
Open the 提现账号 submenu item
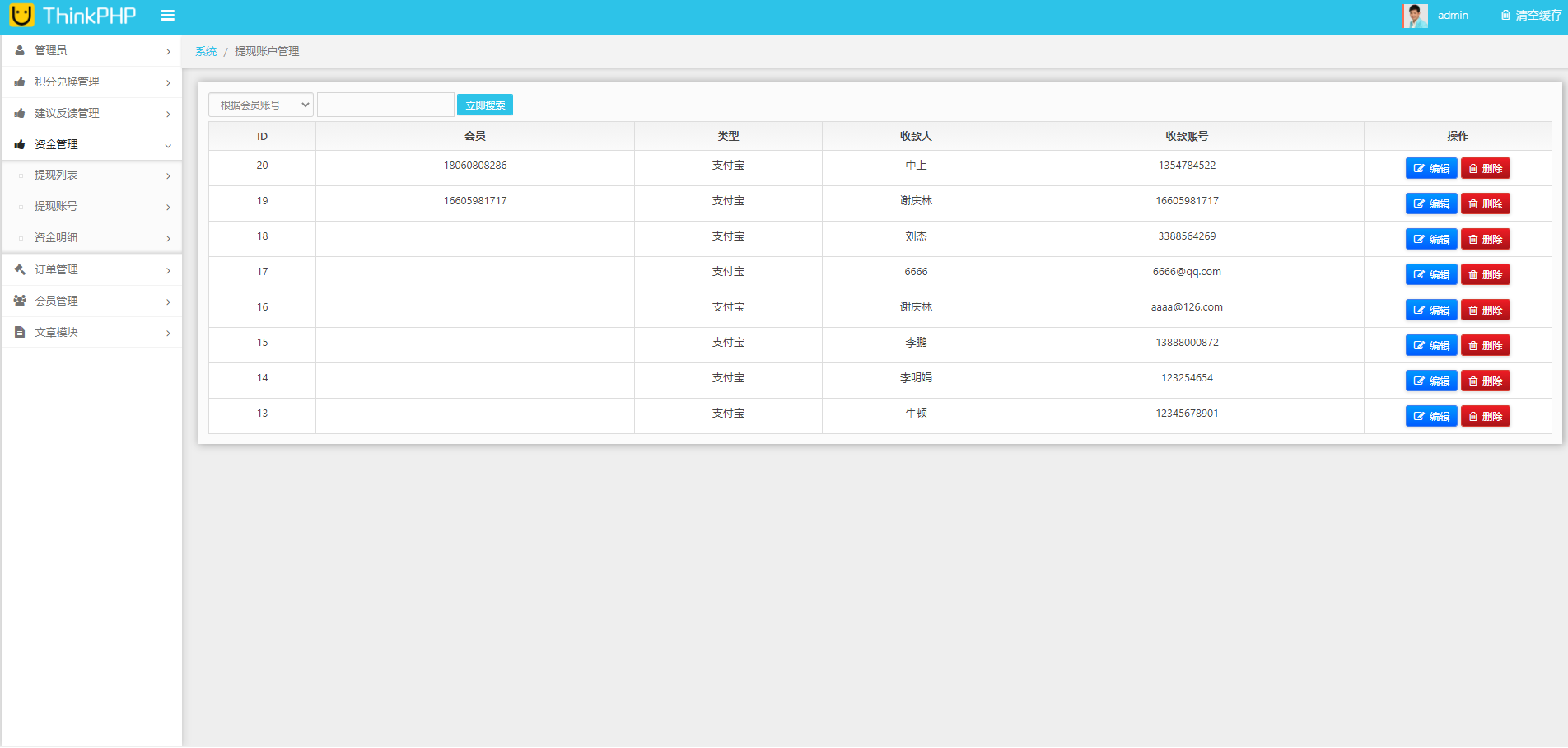56,206
